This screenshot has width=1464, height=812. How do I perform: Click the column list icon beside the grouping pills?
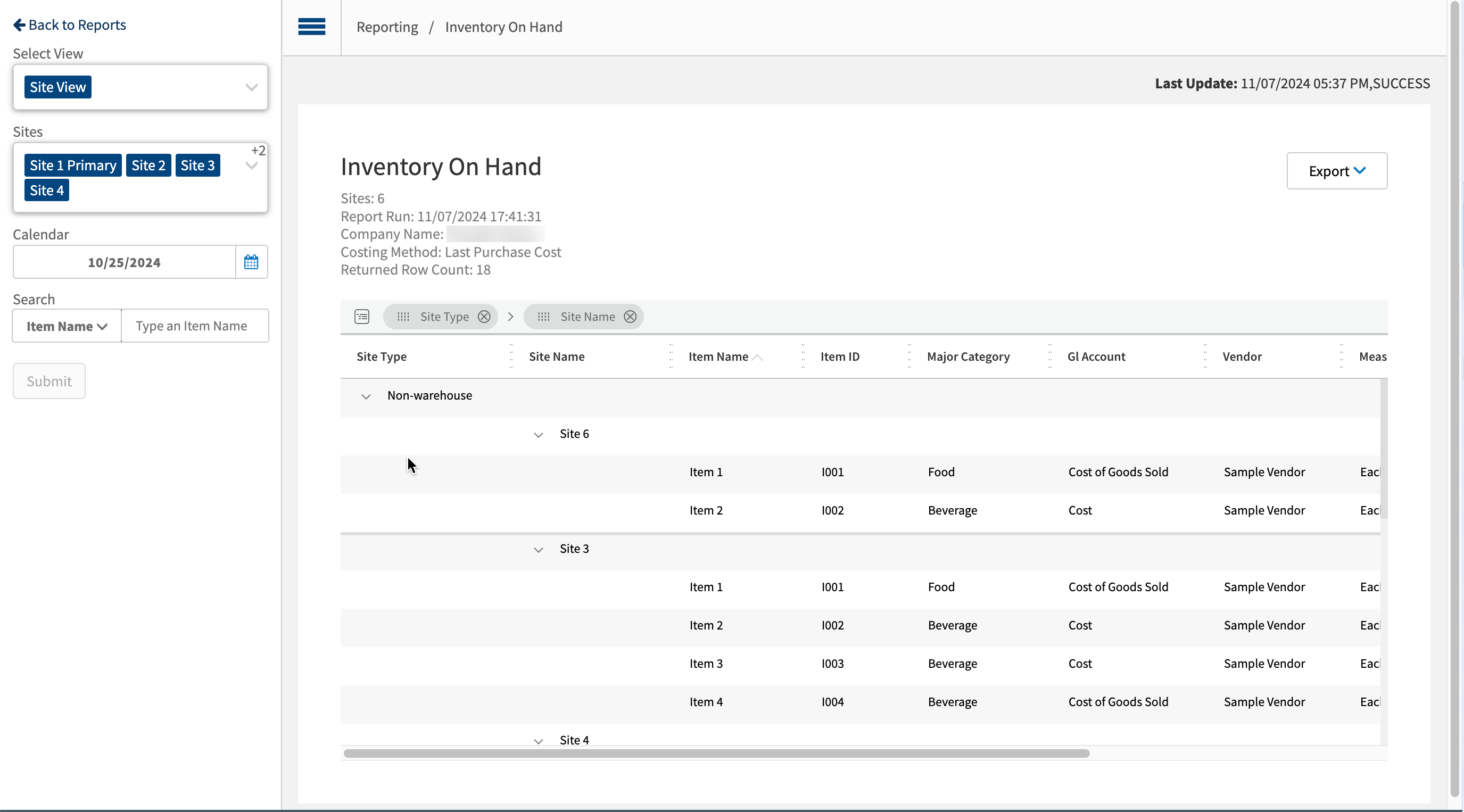(x=361, y=317)
